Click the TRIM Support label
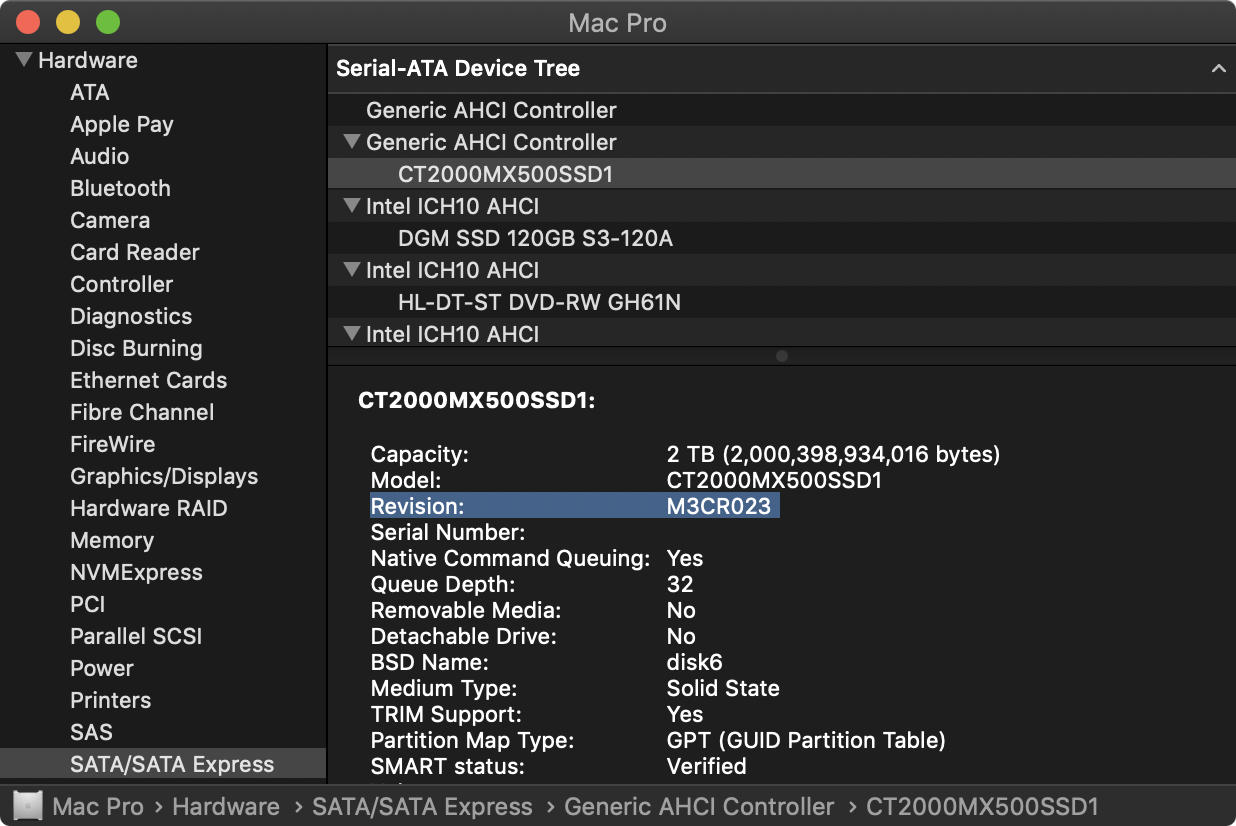1236x826 pixels. tap(446, 714)
